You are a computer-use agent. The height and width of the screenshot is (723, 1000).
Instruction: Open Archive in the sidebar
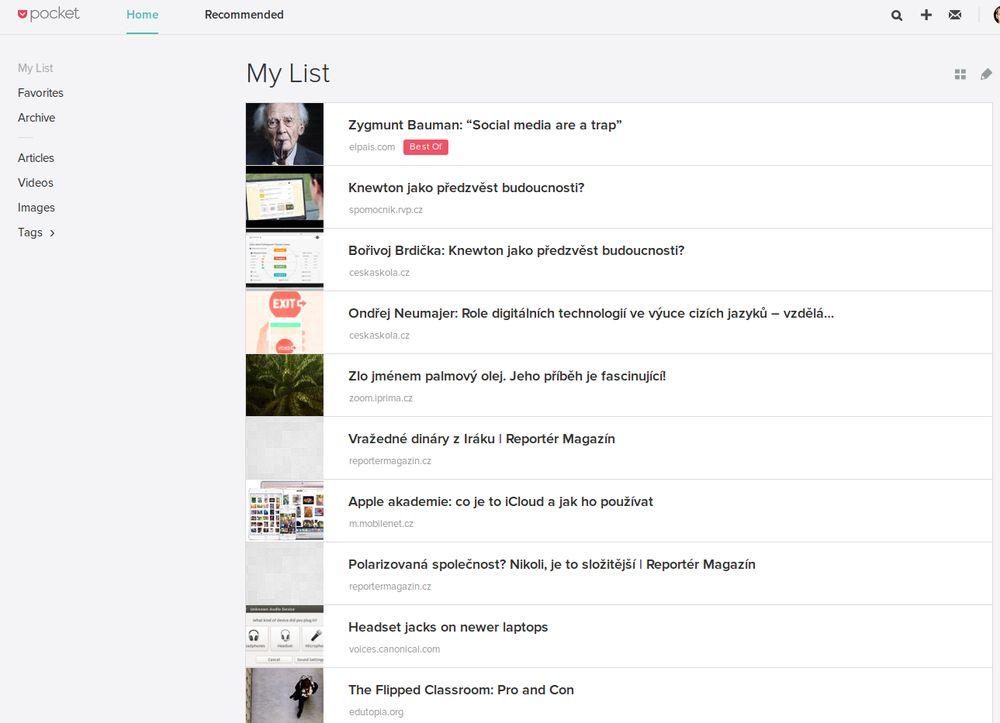[x=36, y=117]
